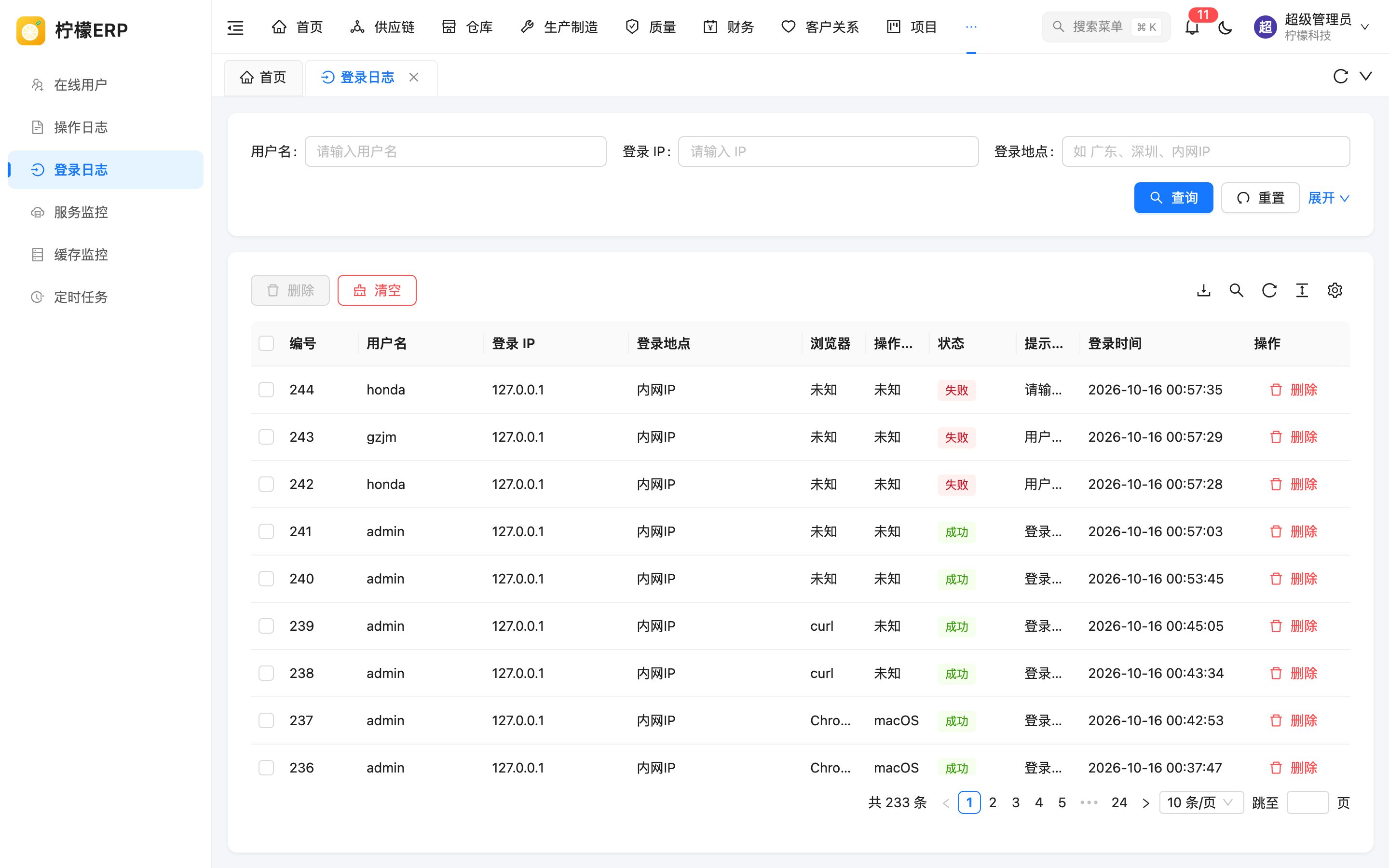The image size is (1389, 868).
Task: Expand more search filters with 展开
Action: (x=1328, y=198)
